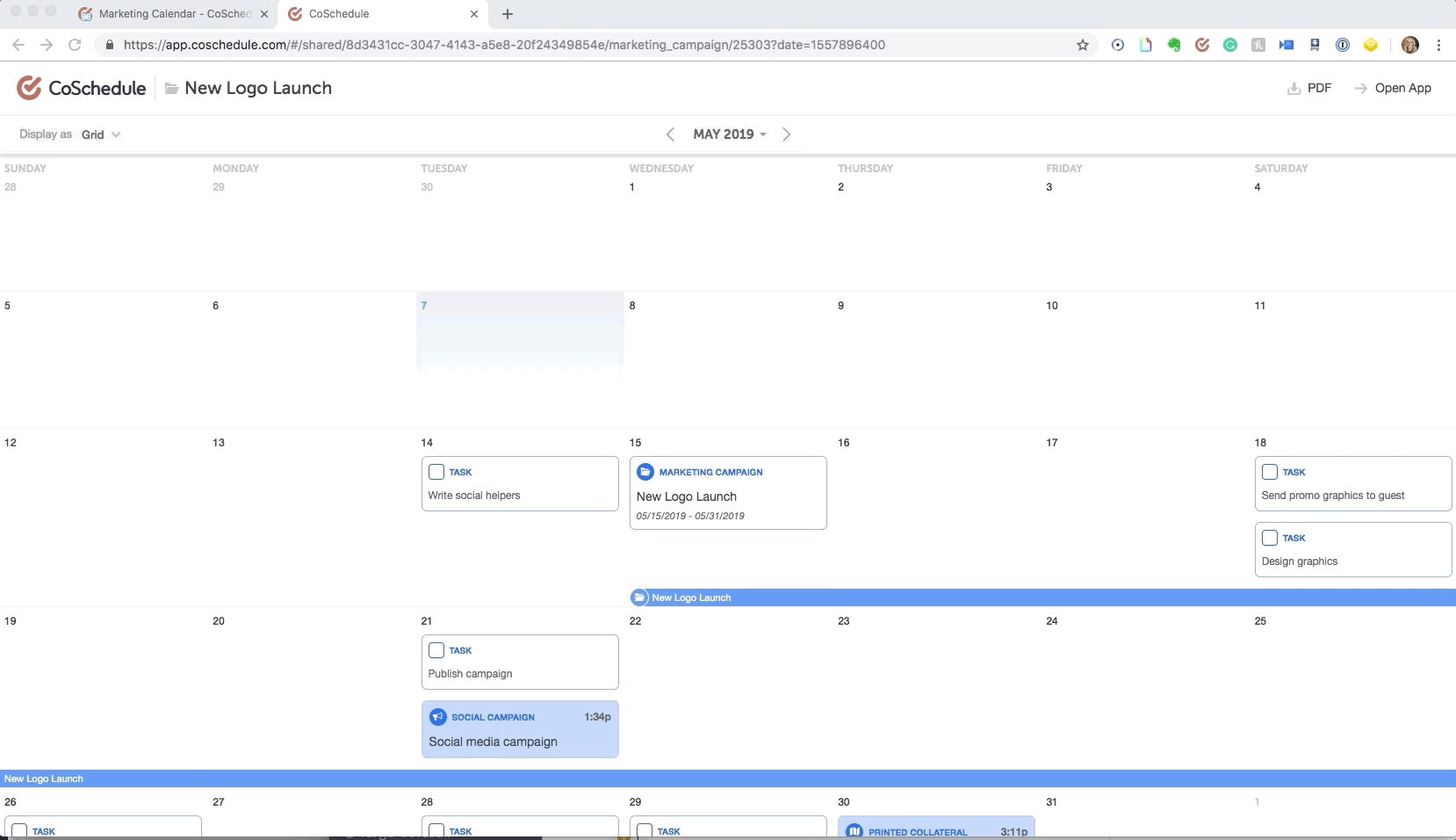Click the New Logo Launch page title
Image resolution: width=1456 pixels, height=840 pixels.
click(x=258, y=88)
